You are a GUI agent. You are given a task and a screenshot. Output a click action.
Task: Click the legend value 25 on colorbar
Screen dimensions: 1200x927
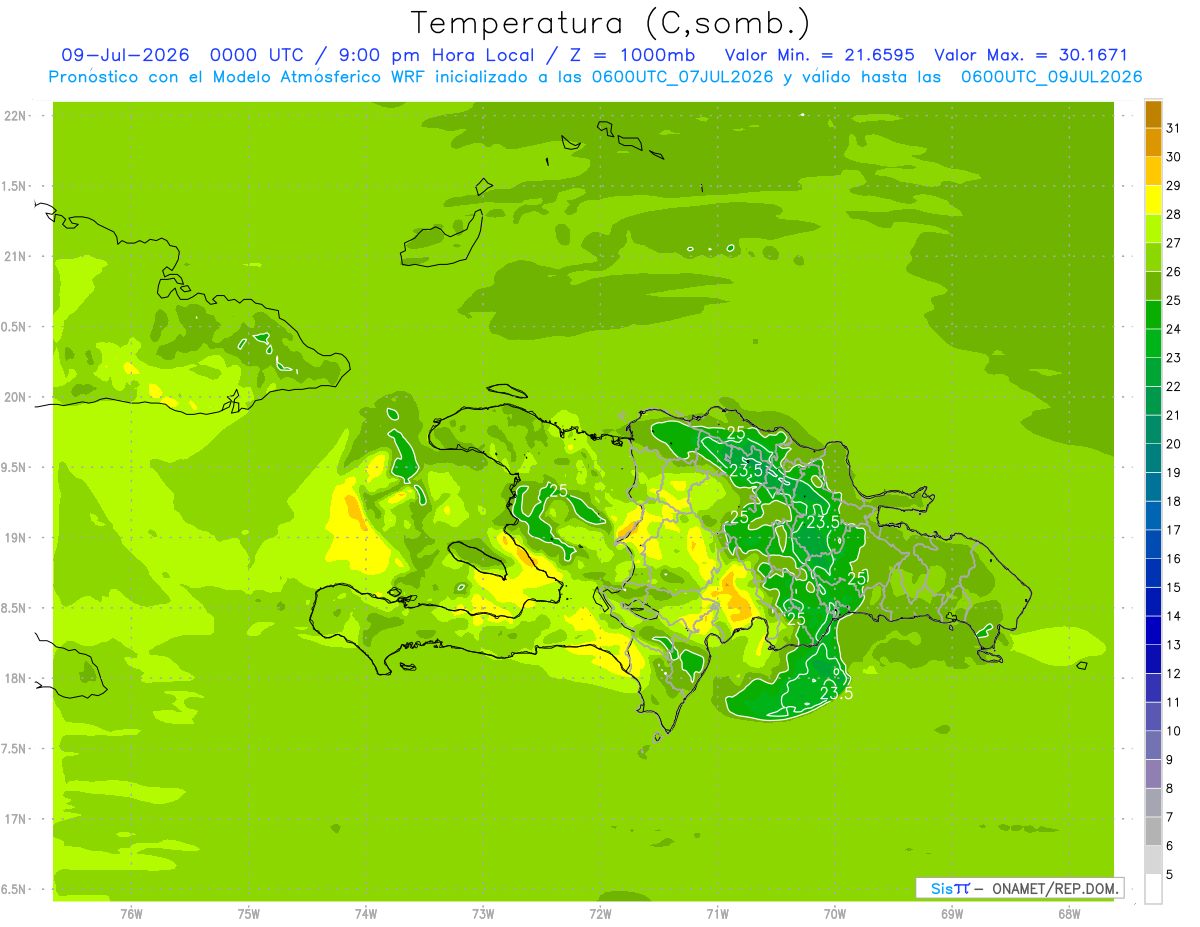(x=1174, y=300)
